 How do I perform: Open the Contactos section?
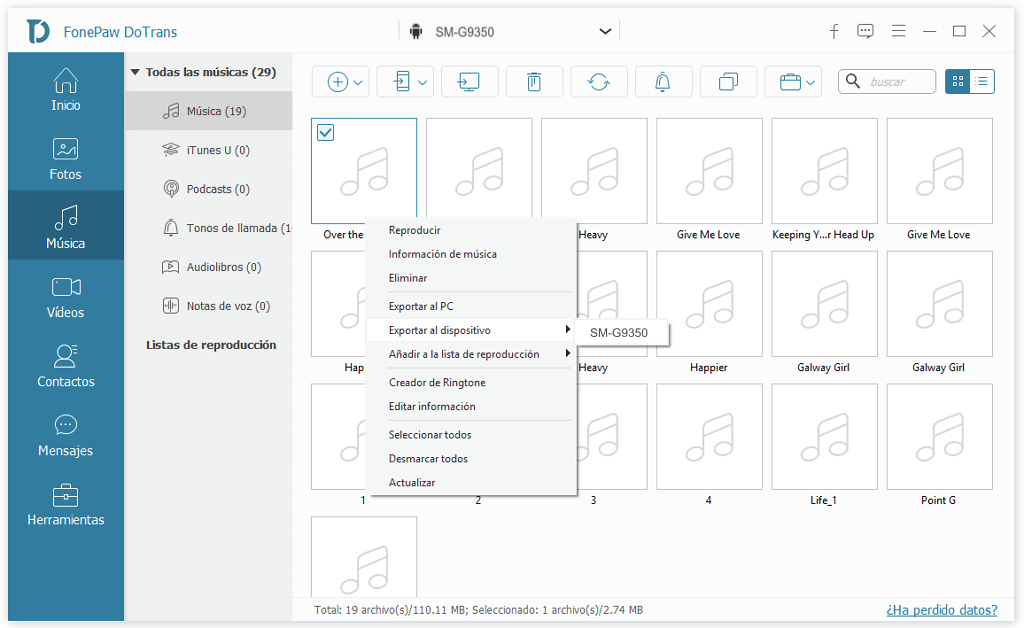[x=65, y=366]
